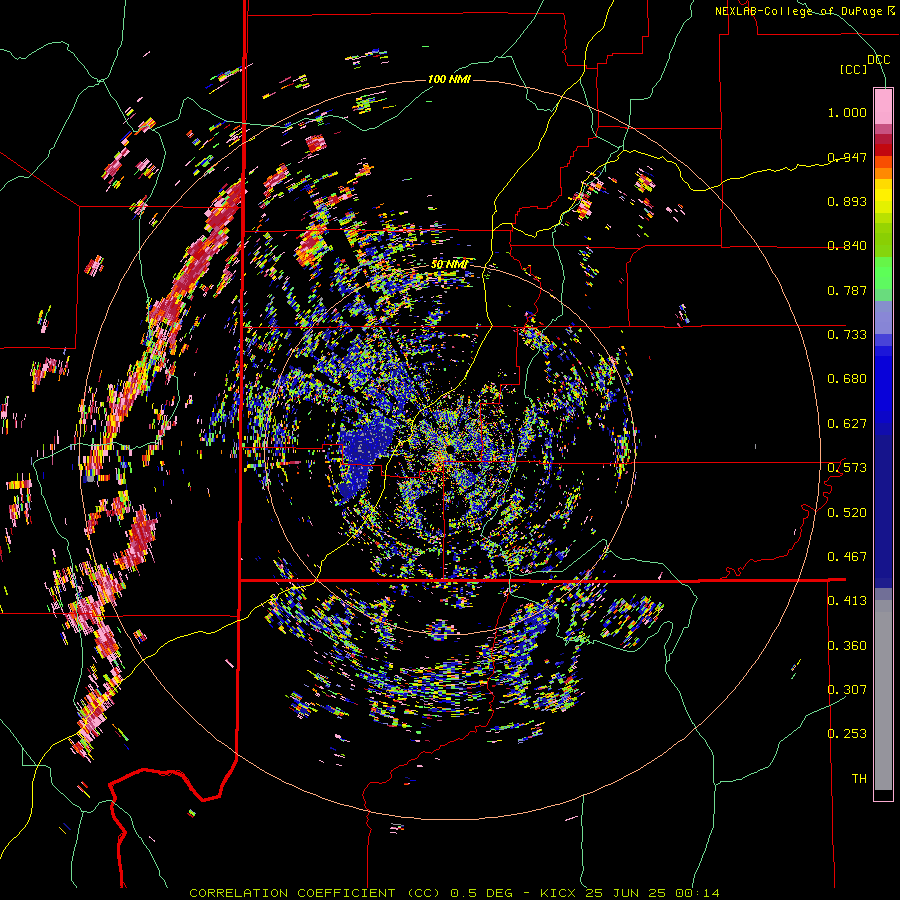Image resolution: width=900 pixels, height=900 pixels.
Task: Click the 0.893 legend value
Action: click(847, 201)
